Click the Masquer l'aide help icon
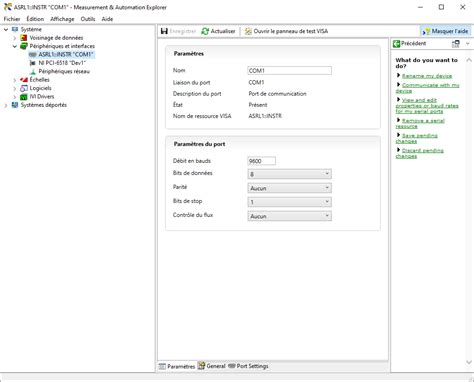 click(x=426, y=31)
